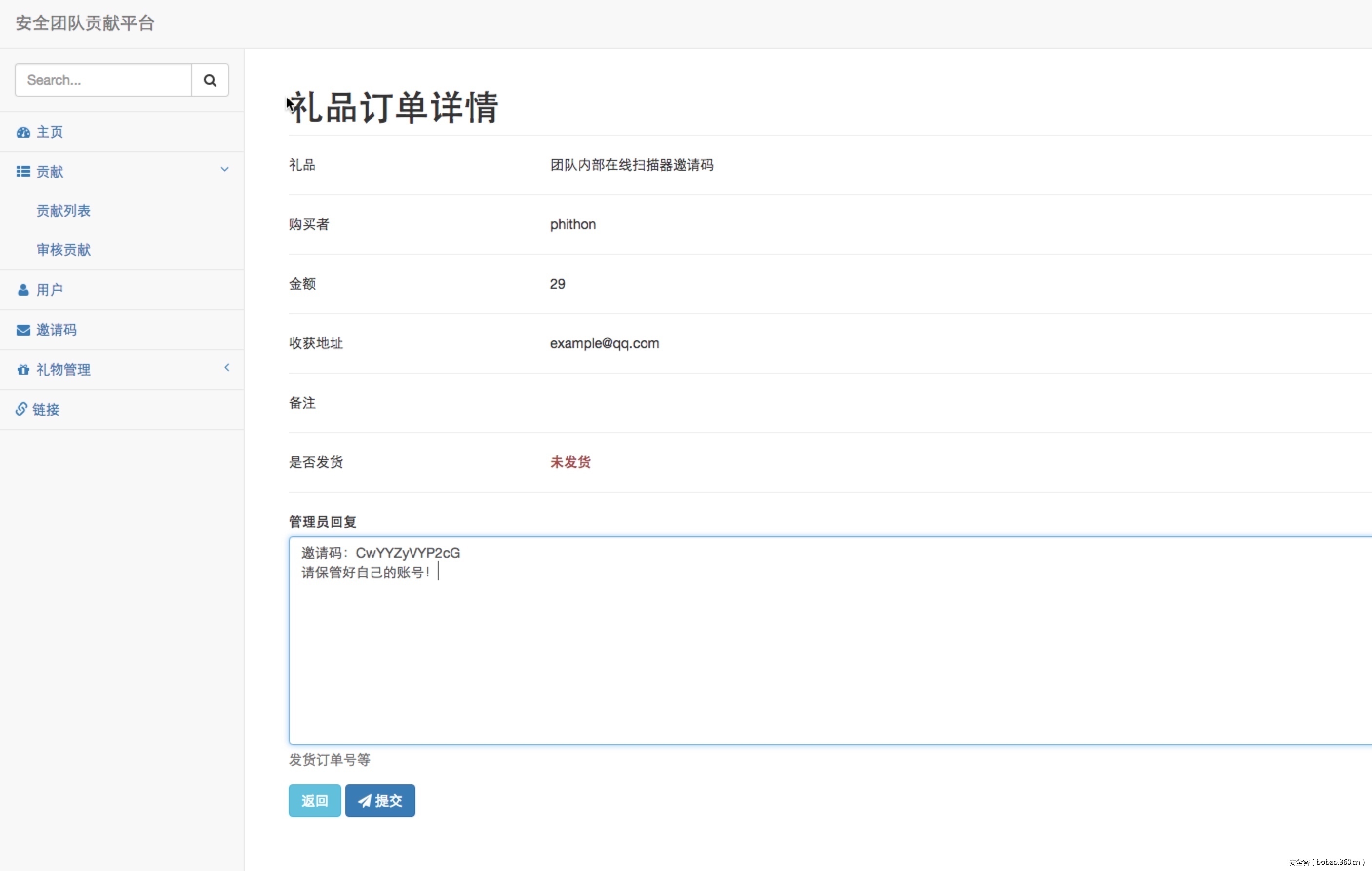
Task: Click the magnifier search icon
Action: [x=209, y=80]
